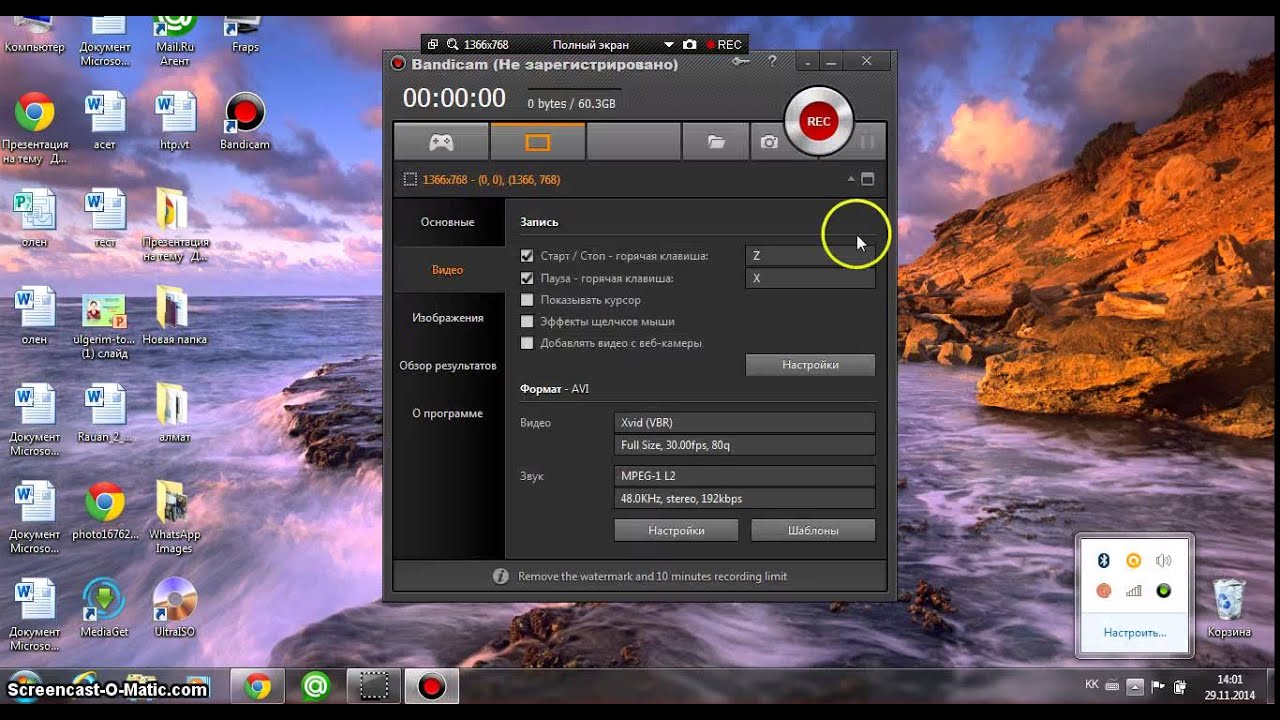The image size is (1280, 720).
Task: Click the info icon in Bandicam footer
Action: 501,576
